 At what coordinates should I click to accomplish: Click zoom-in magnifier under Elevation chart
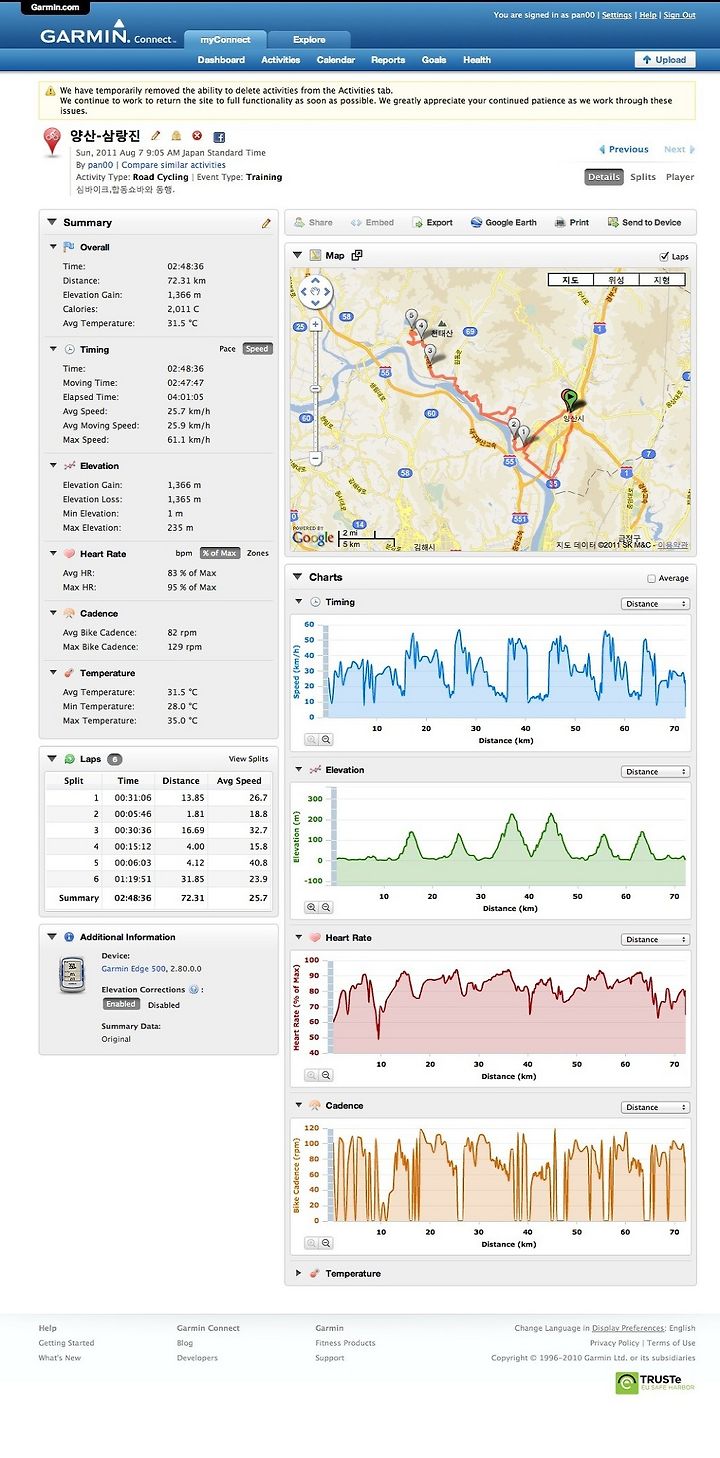pos(311,907)
